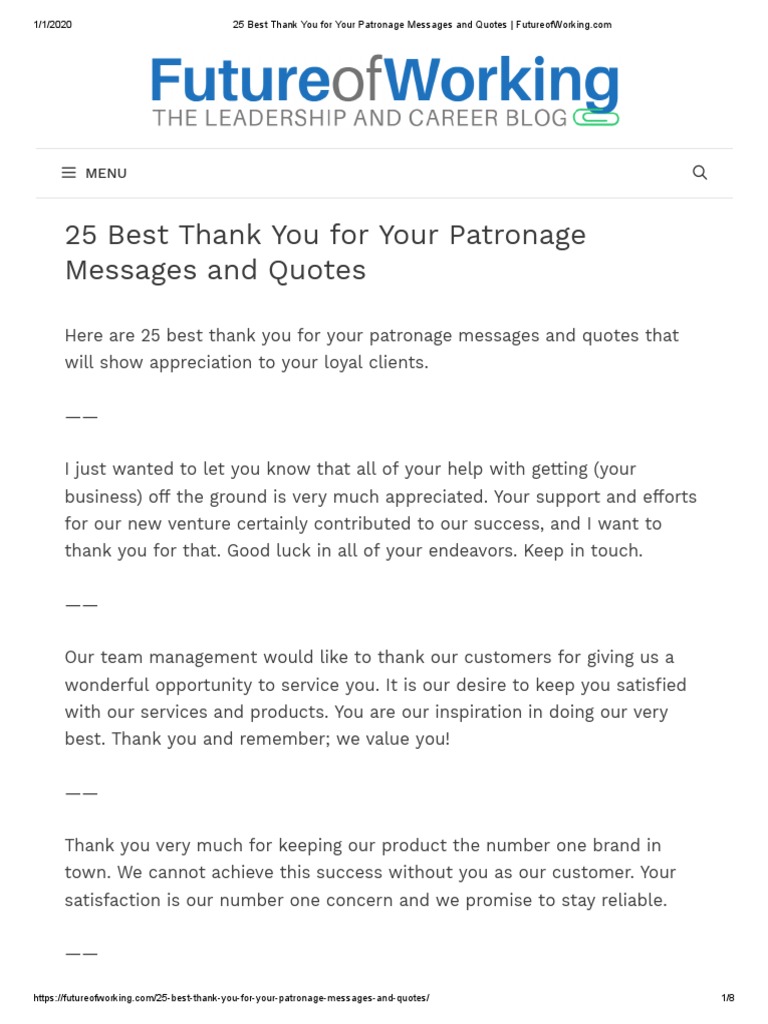Click the paragraph beginning "I just wanted"
Image resolution: width=768 pixels, height=1024 pixels.
coord(380,510)
